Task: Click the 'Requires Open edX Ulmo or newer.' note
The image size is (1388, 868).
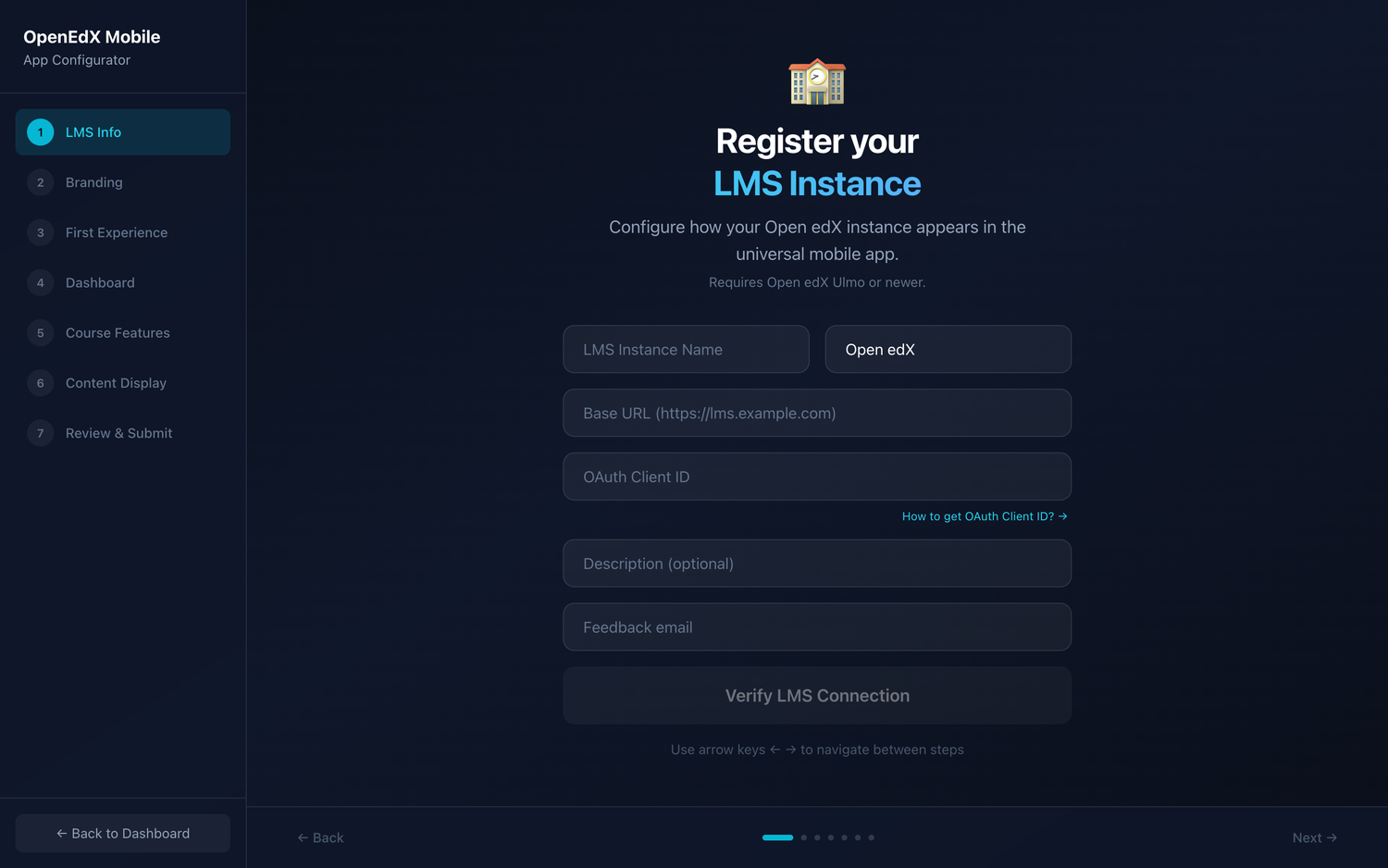Action: tap(817, 282)
